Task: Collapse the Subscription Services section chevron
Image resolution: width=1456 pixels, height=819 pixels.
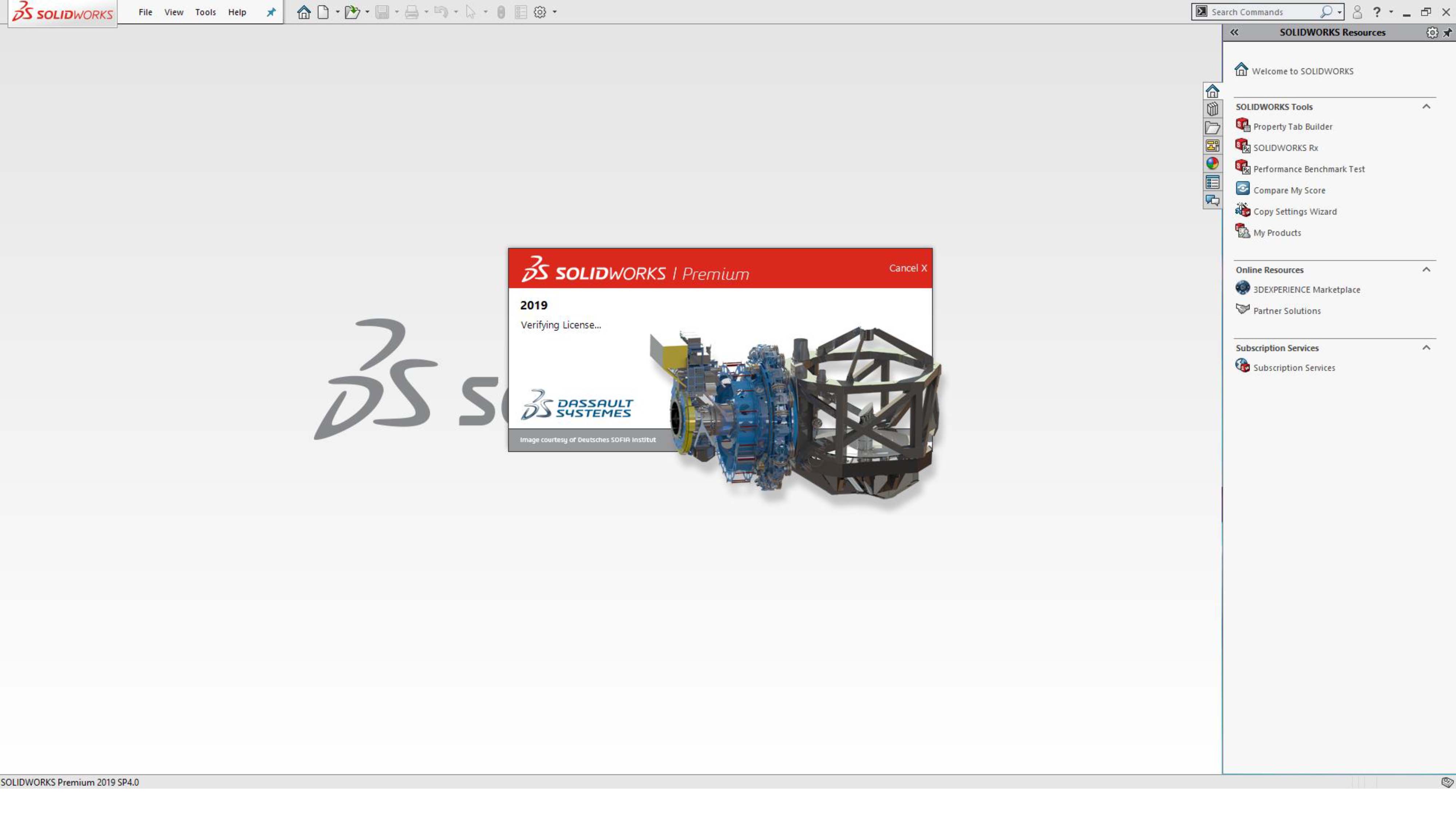Action: (1426, 348)
